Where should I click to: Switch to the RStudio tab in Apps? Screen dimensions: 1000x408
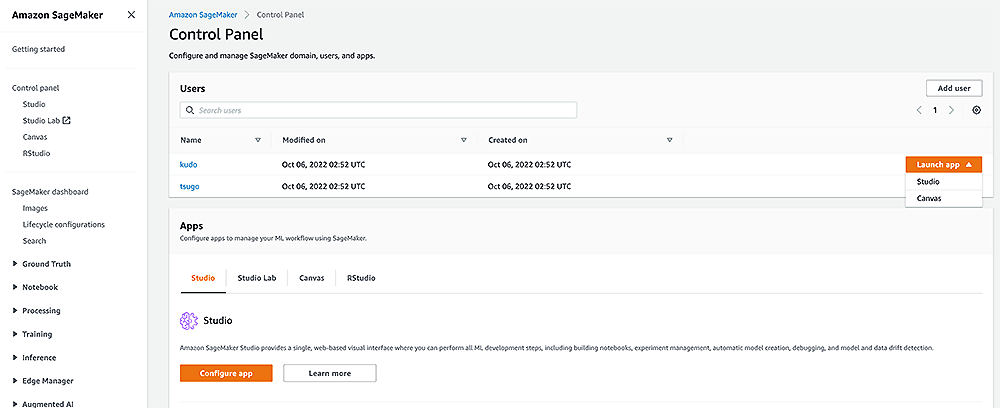pyautogui.click(x=361, y=279)
